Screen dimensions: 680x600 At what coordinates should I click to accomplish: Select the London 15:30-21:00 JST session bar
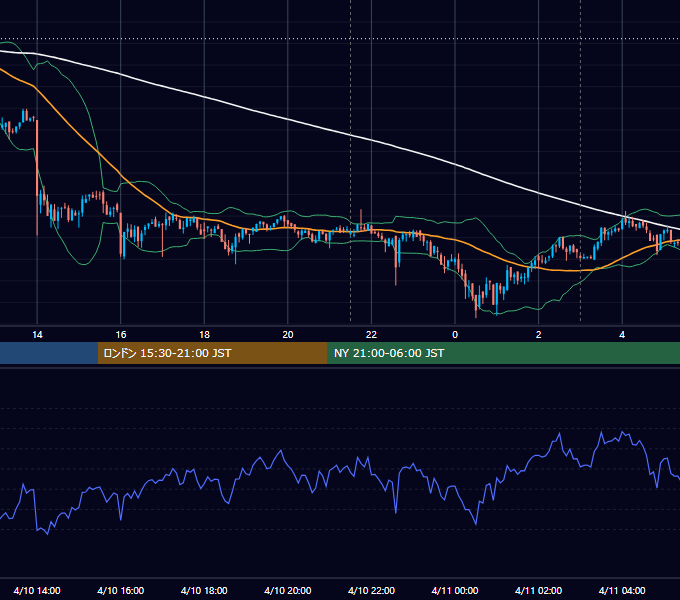coord(212,353)
